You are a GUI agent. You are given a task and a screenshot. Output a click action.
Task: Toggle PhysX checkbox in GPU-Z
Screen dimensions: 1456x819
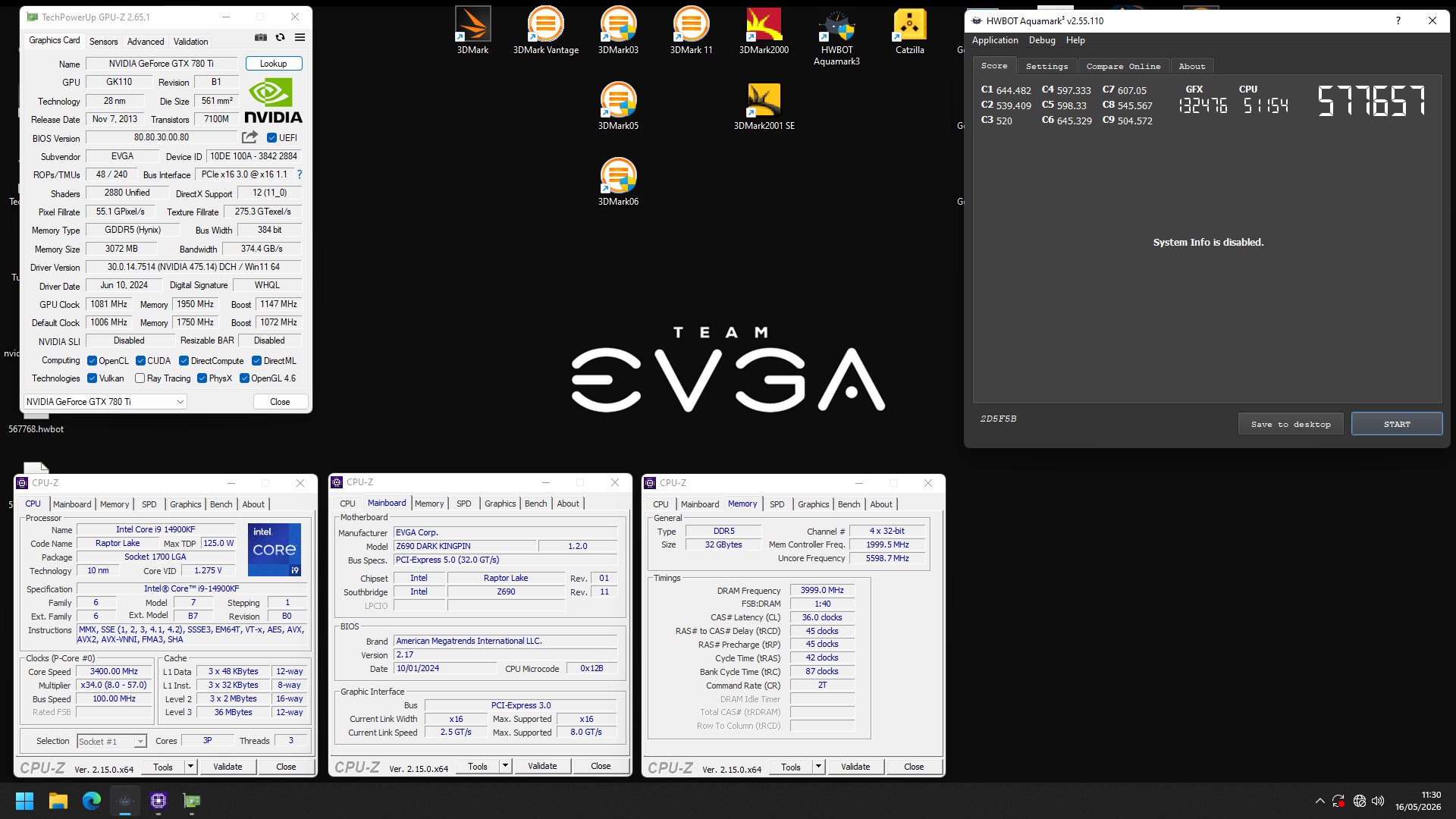pyautogui.click(x=202, y=378)
